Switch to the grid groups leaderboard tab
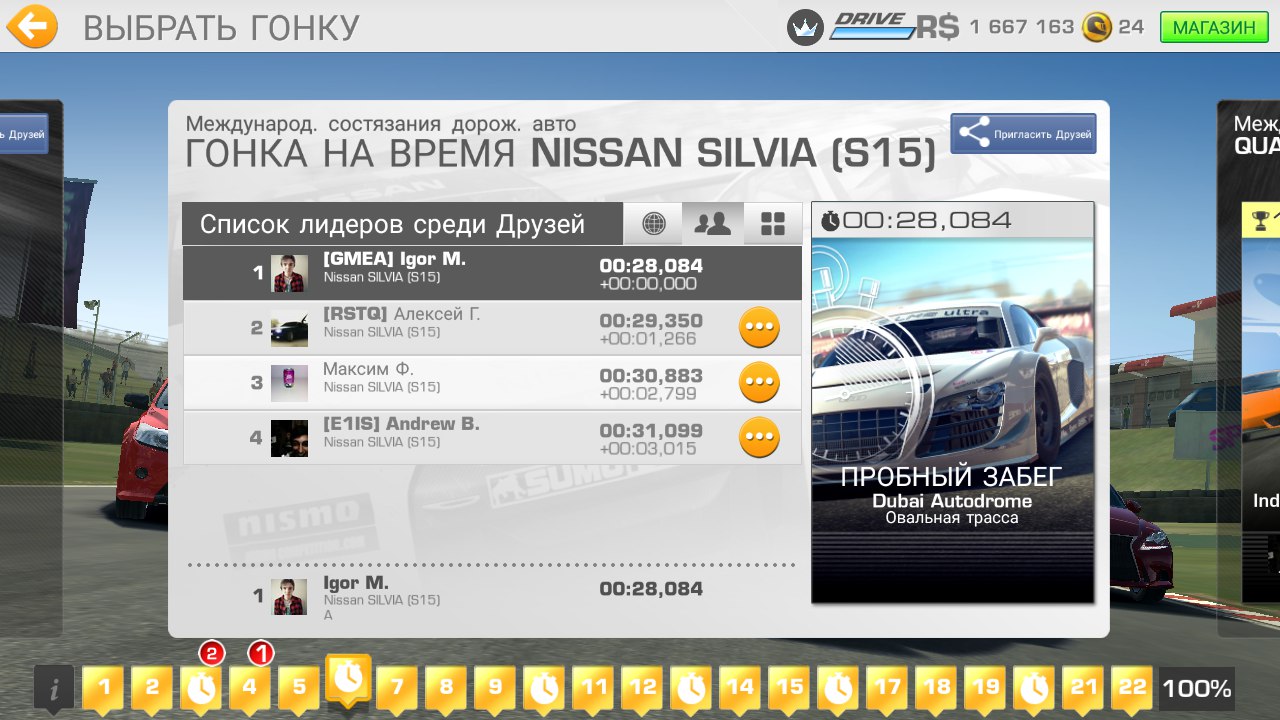The width and height of the screenshot is (1280, 720). [x=773, y=224]
